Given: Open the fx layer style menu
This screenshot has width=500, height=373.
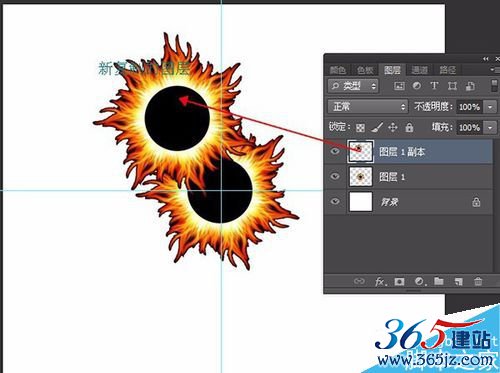Looking at the screenshot, I should click(380, 282).
